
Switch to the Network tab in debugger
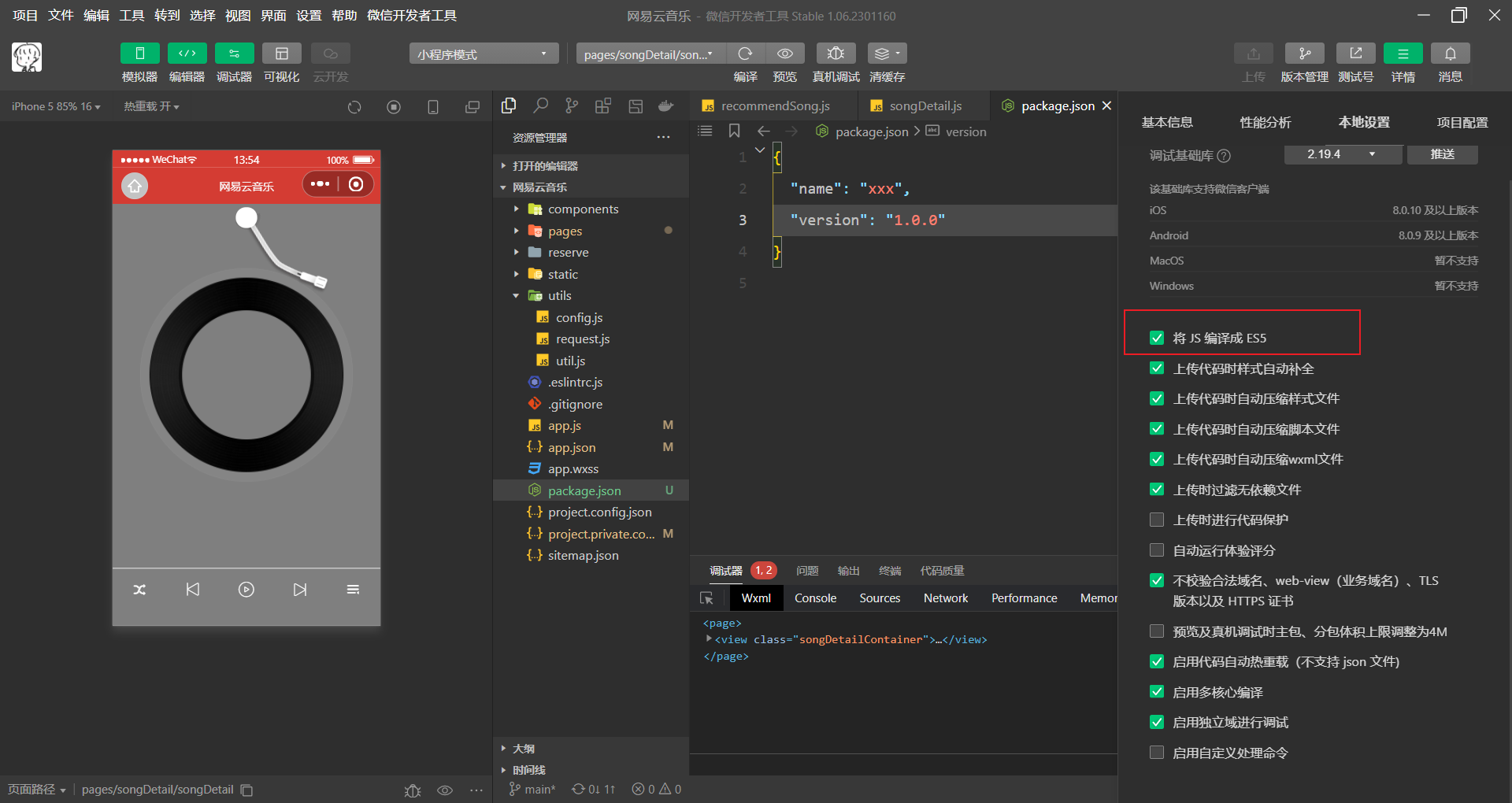tap(946, 598)
